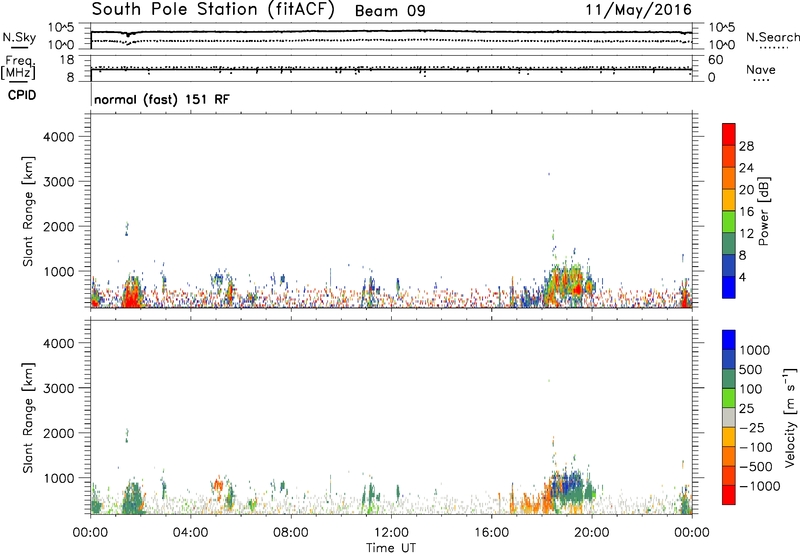This screenshot has width=800, height=554.
Task: Click the "-1000" tick on Velocity colorbar
Action: coord(760,486)
